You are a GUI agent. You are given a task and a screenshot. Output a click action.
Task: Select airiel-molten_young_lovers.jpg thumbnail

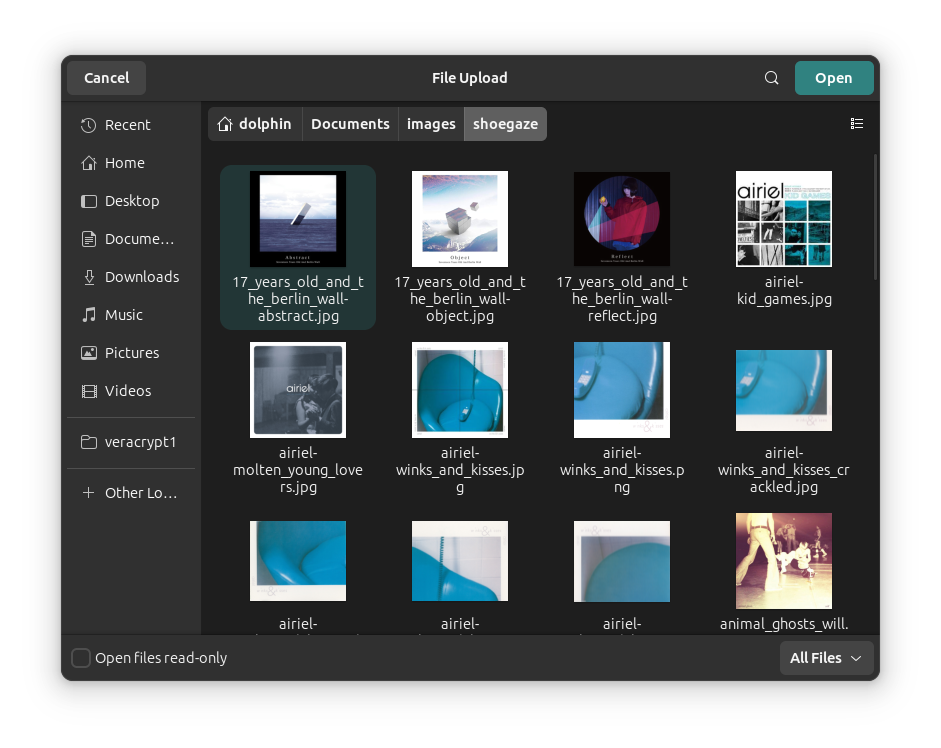[298, 390]
